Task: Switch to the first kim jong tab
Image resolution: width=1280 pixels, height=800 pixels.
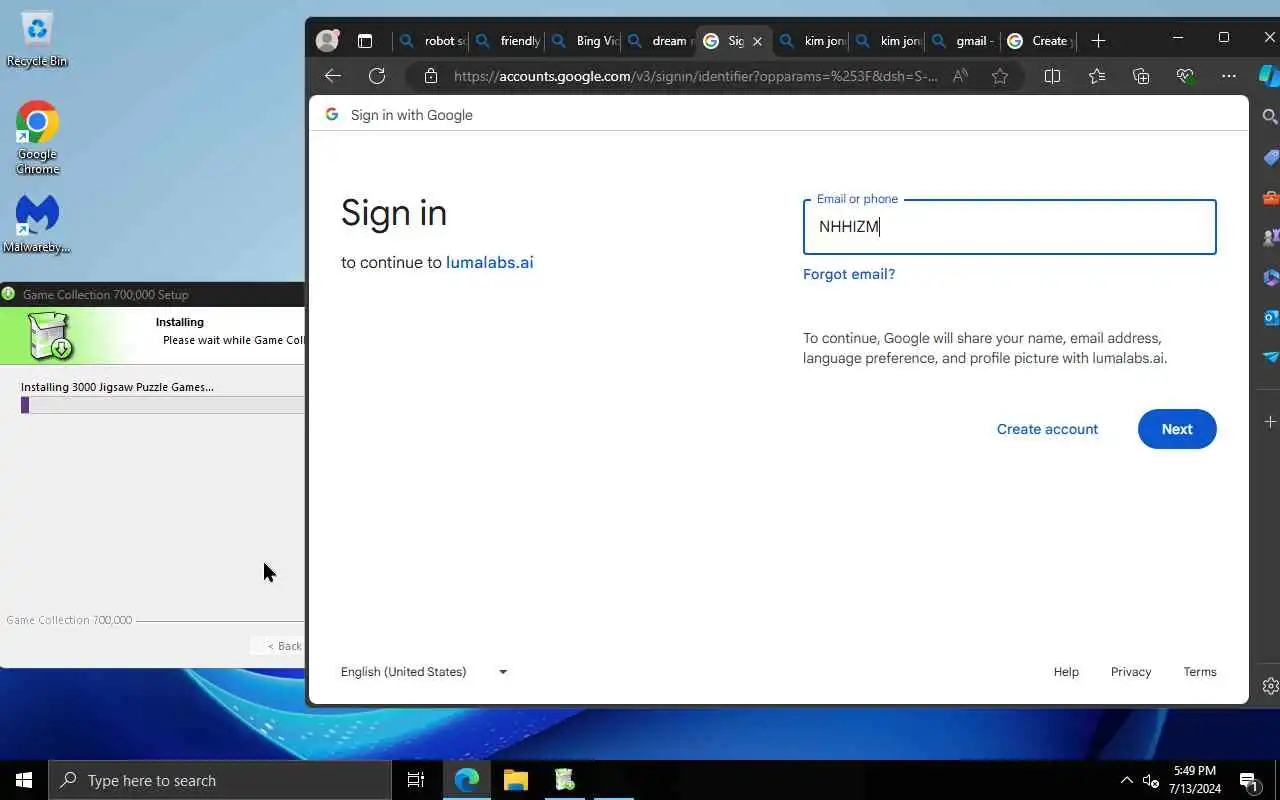Action: click(x=810, y=41)
